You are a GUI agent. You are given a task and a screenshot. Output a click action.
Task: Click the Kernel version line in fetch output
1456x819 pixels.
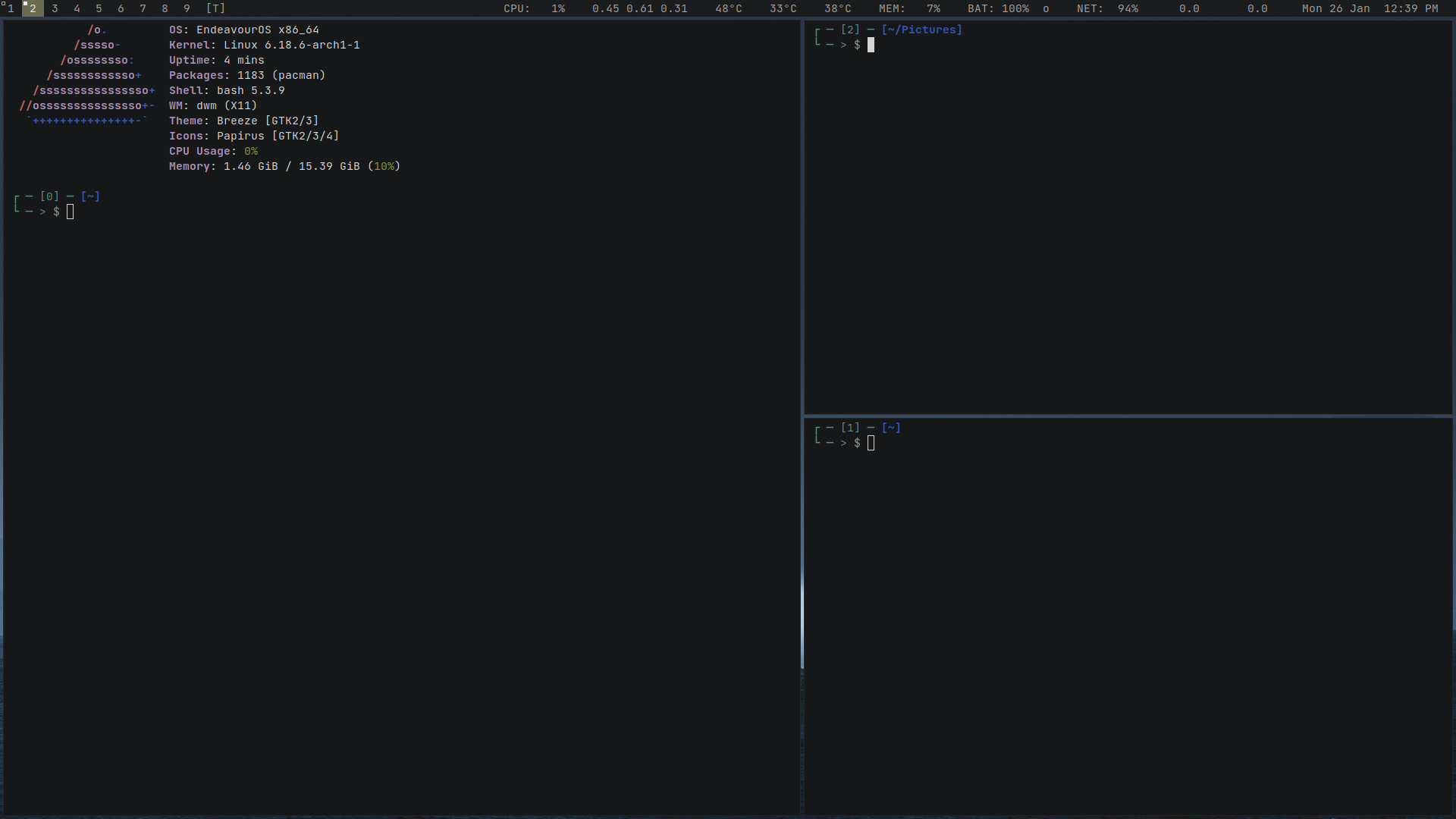pyautogui.click(x=264, y=45)
